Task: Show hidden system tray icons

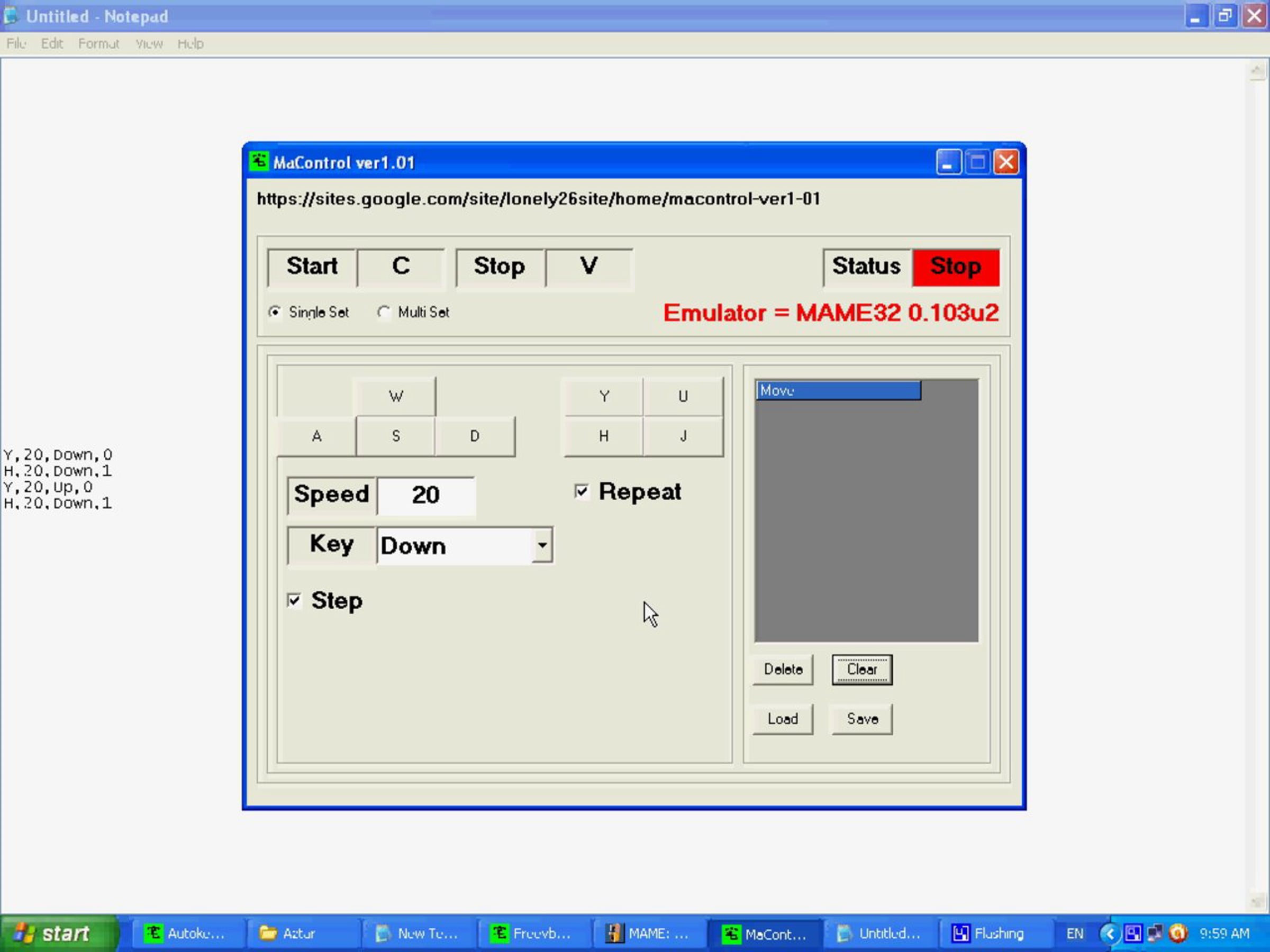Action: tap(1109, 933)
